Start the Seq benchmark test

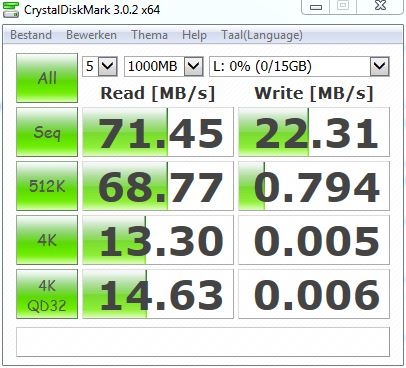[47, 132]
